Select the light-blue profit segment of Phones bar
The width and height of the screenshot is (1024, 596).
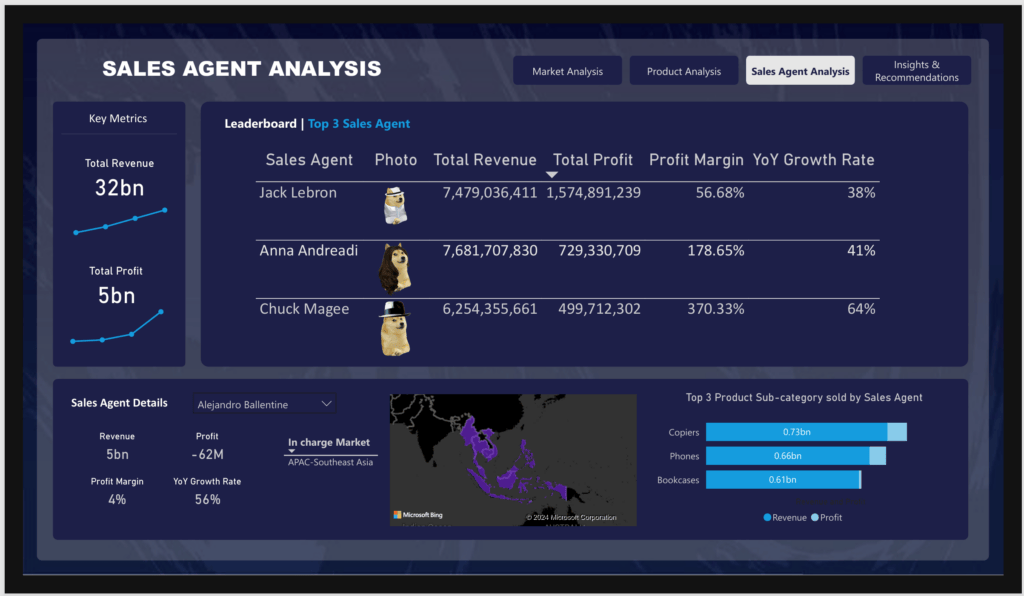[878, 456]
